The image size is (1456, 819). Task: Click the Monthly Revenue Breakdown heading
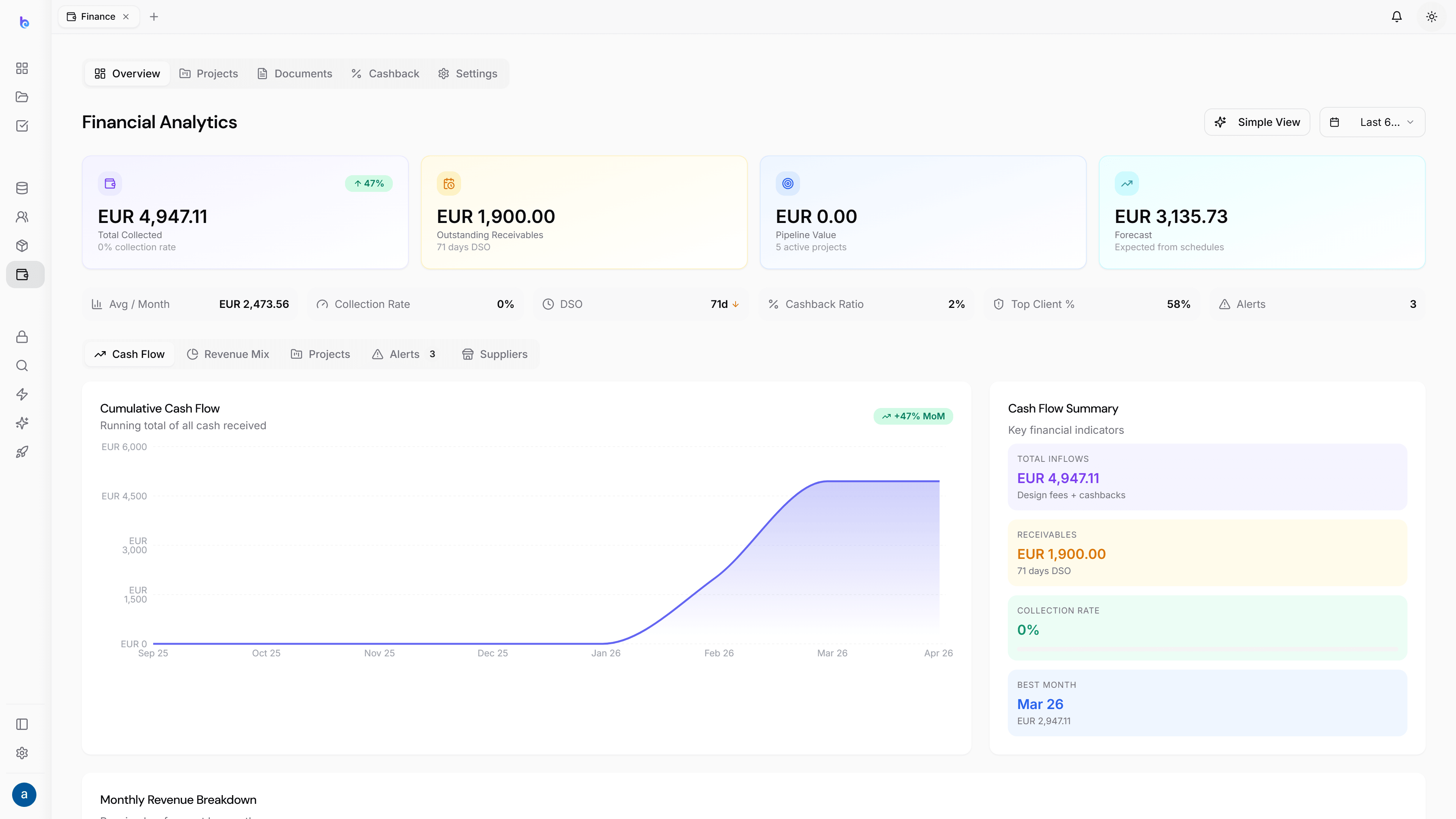click(x=178, y=800)
